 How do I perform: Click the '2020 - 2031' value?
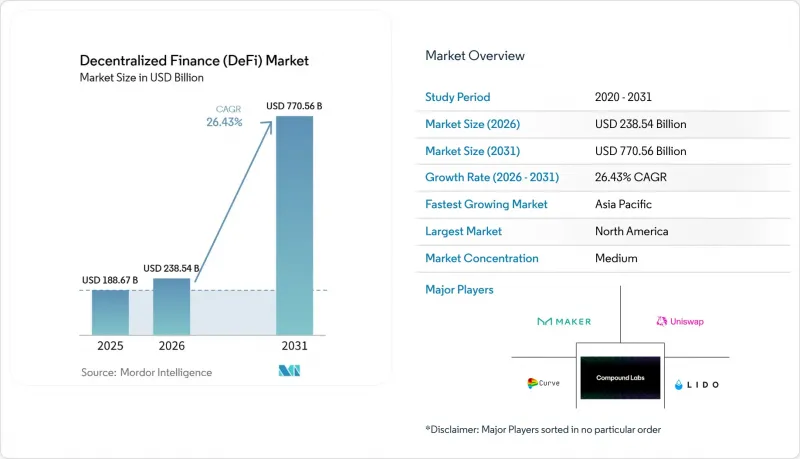pos(623,97)
